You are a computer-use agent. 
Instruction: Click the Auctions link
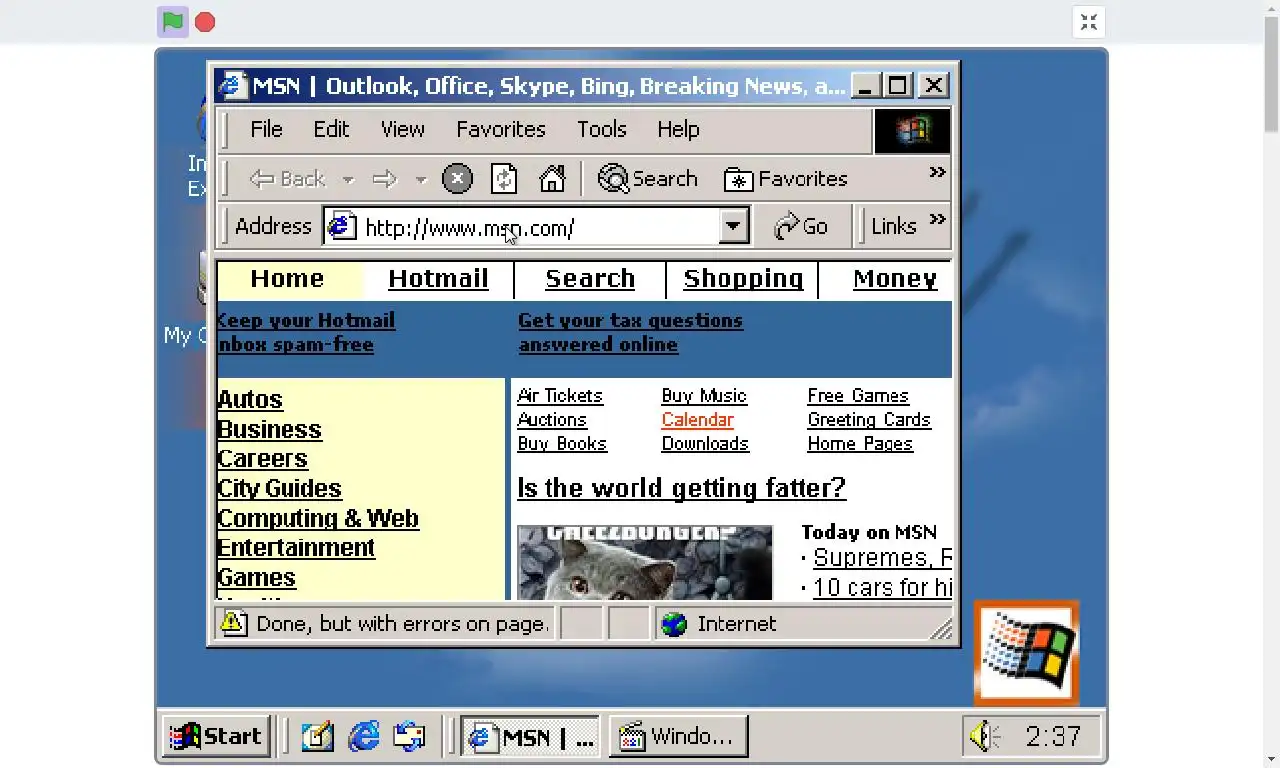click(552, 420)
